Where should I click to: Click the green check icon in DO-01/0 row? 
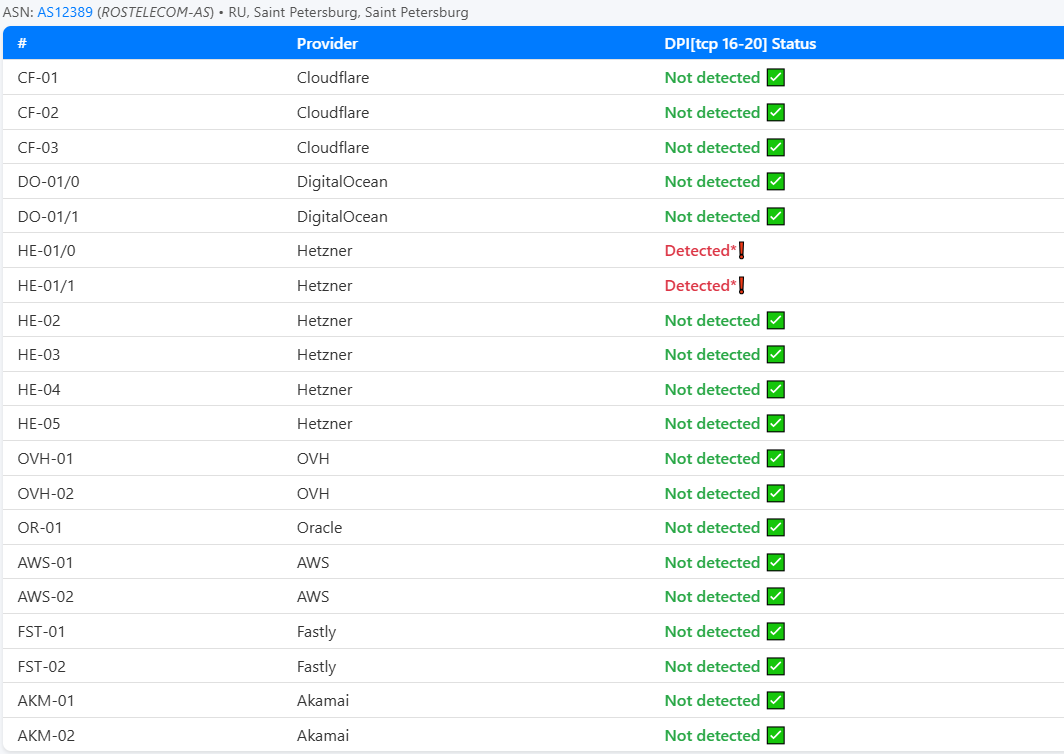coord(776,182)
